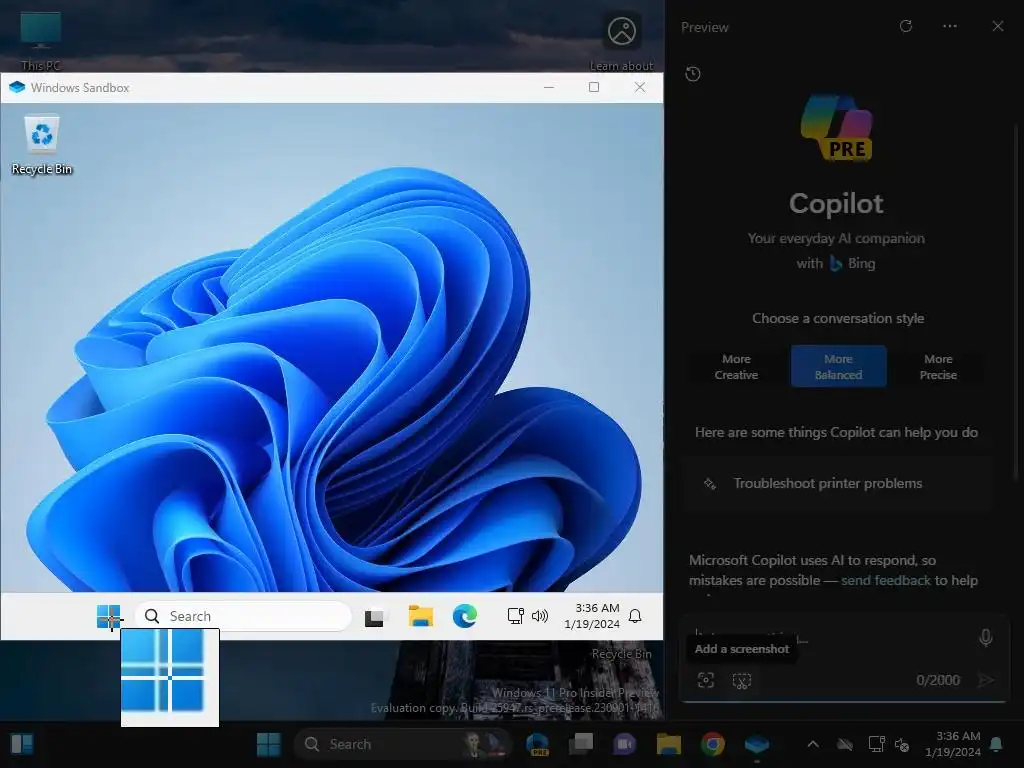Open File Explorer in Sandbox taskbar
The image size is (1024, 768).
point(421,616)
